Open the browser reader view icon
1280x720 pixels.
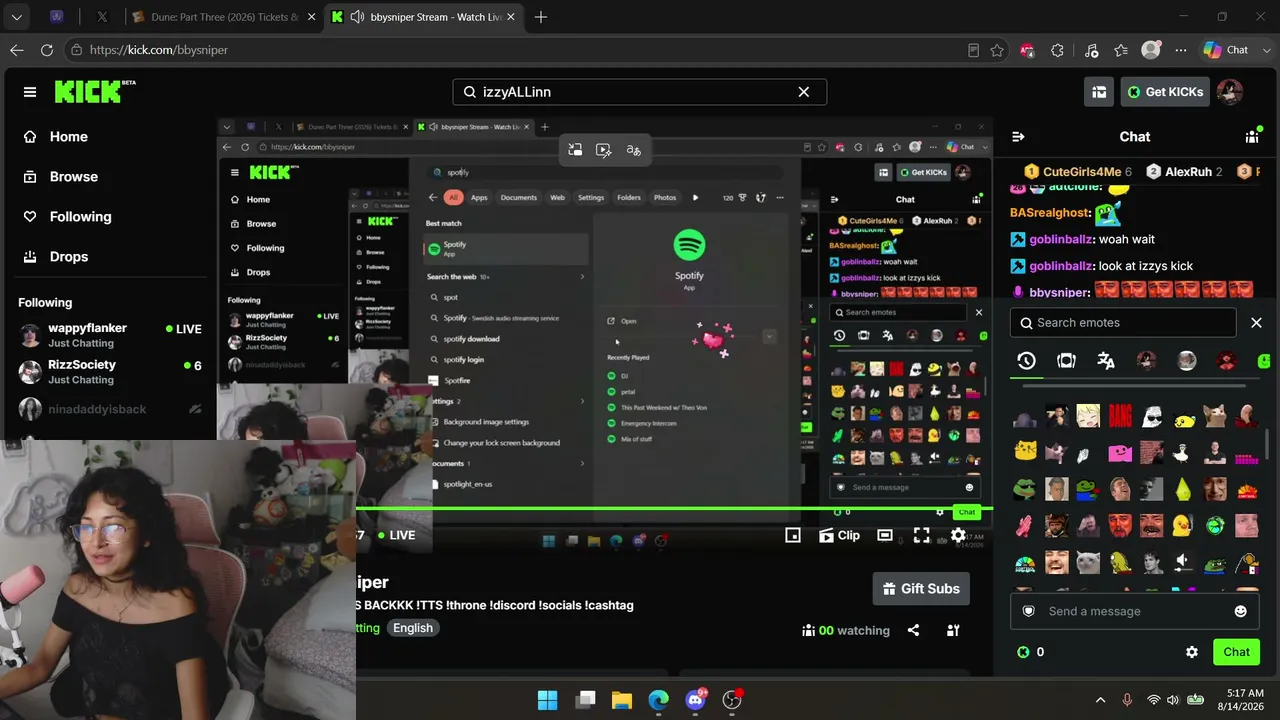click(974, 50)
